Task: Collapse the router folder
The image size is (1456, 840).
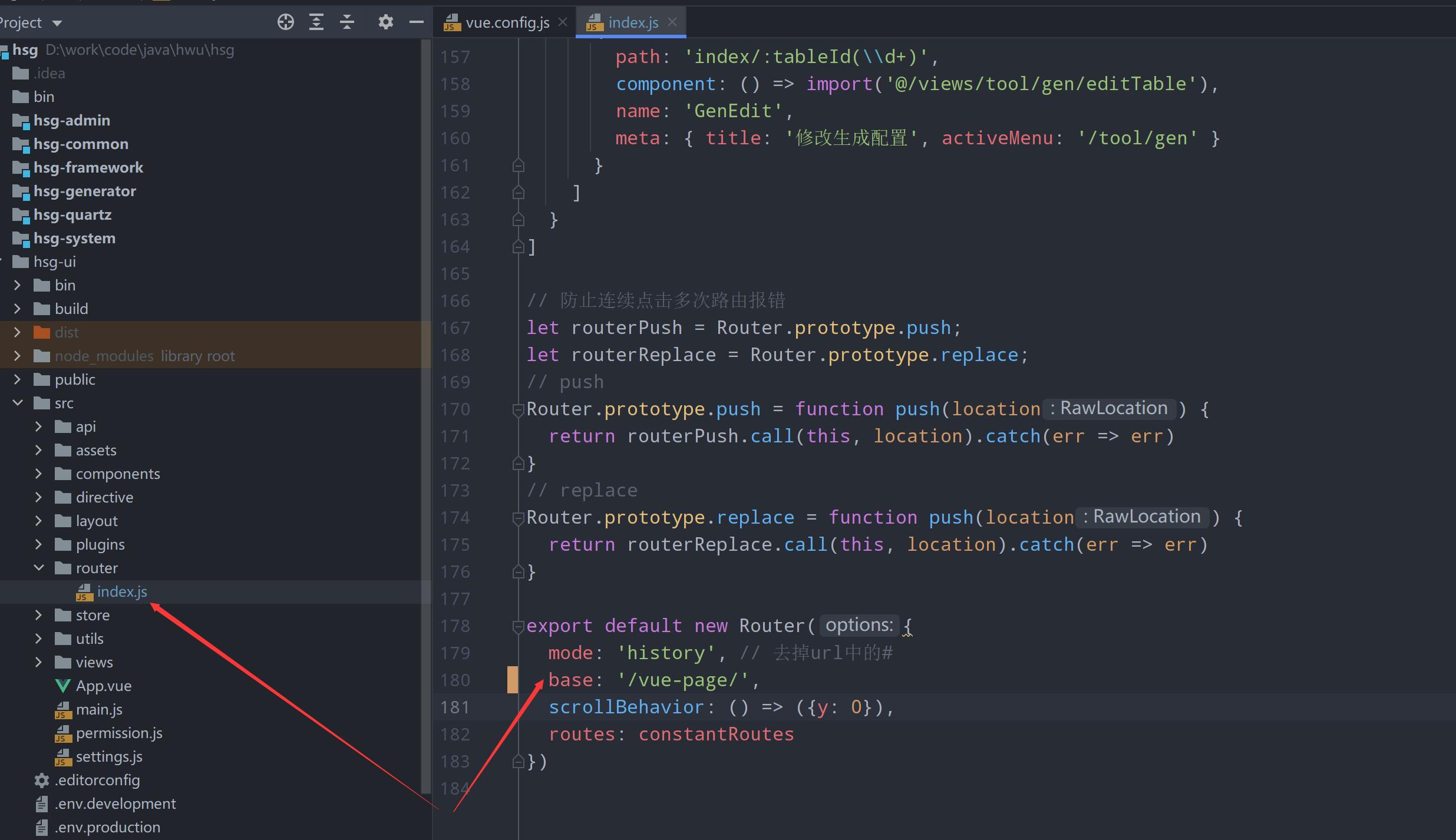Action: 39,568
